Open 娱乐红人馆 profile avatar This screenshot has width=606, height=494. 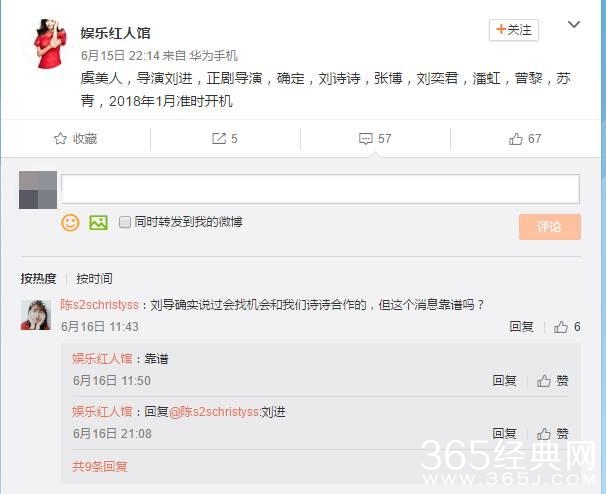pos(50,44)
